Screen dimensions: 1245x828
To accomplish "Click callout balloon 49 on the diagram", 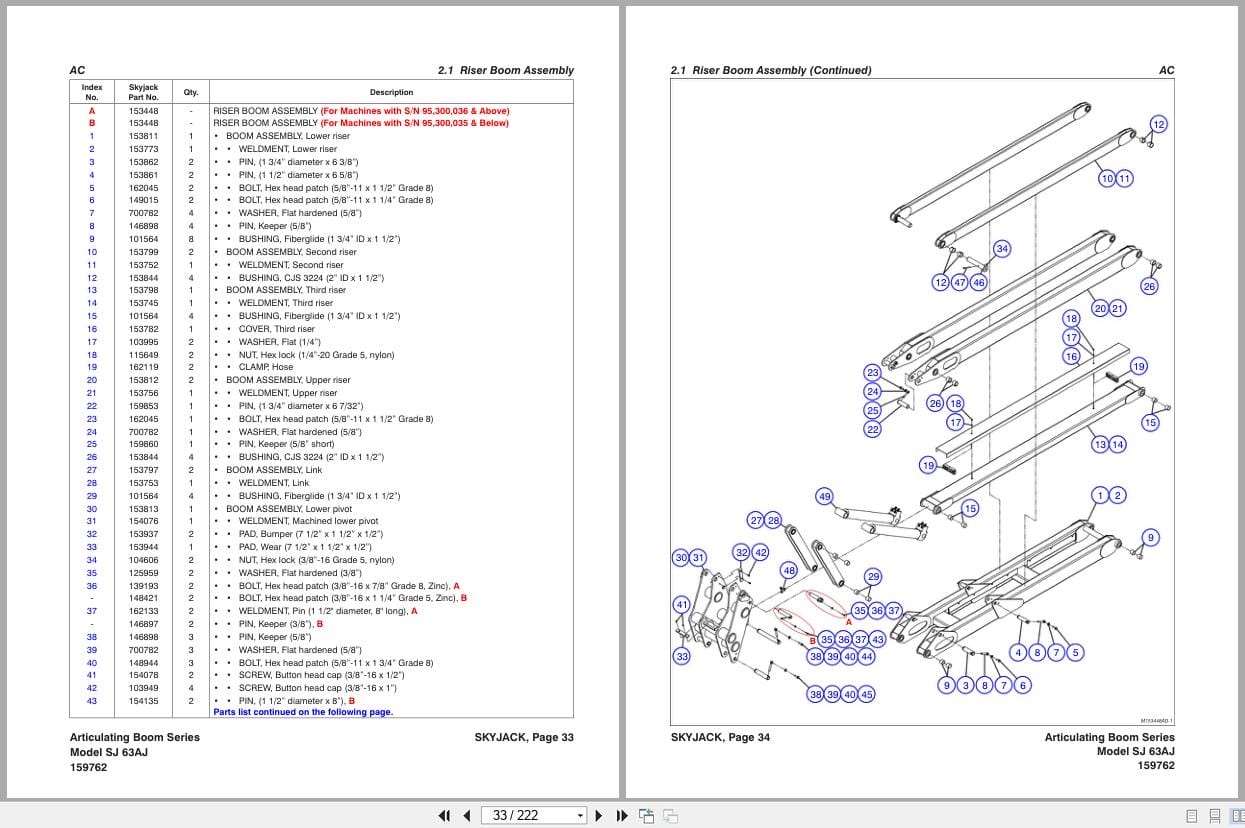I will pyautogui.click(x=825, y=495).
